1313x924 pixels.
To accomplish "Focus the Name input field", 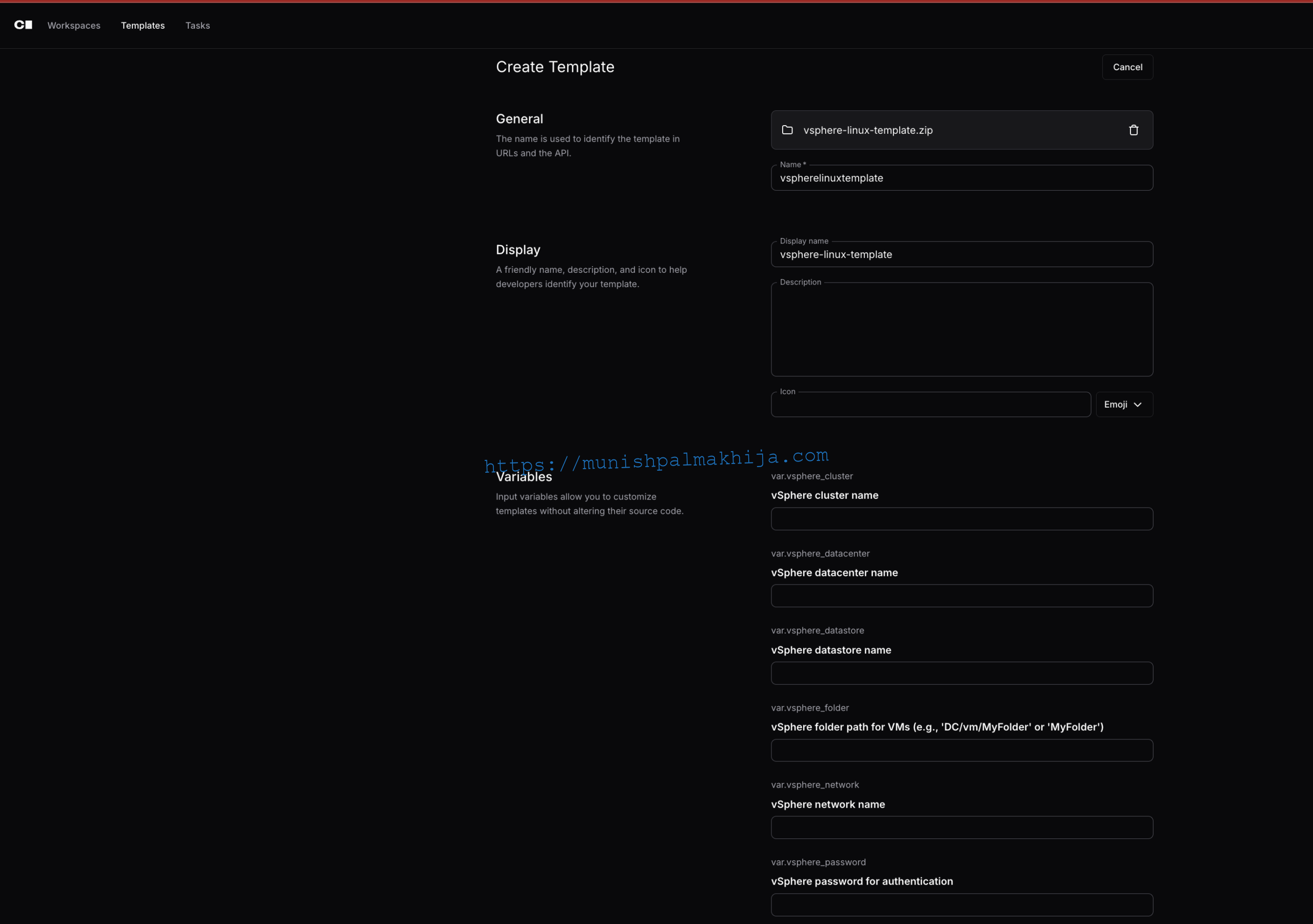I will (961, 178).
